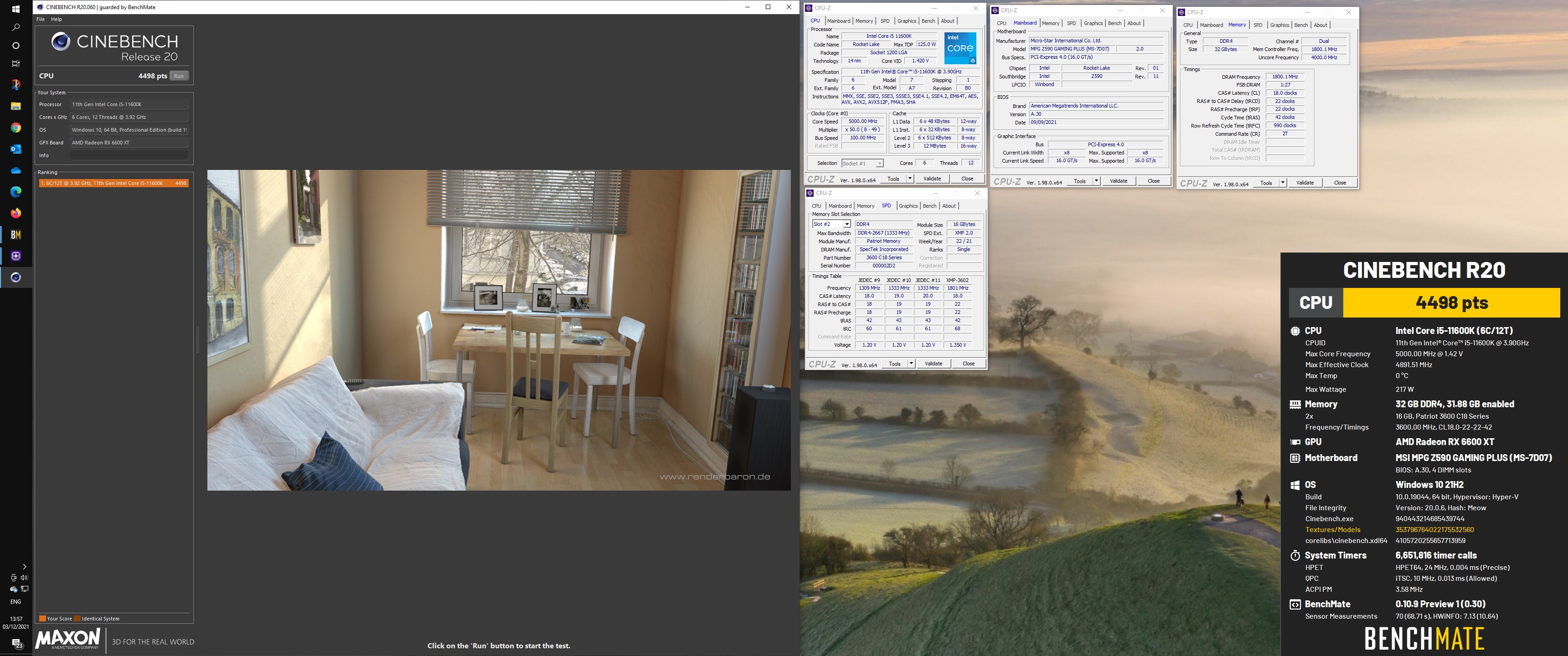Show hidden tray icons chevron

pyautogui.click(x=24, y=567)
